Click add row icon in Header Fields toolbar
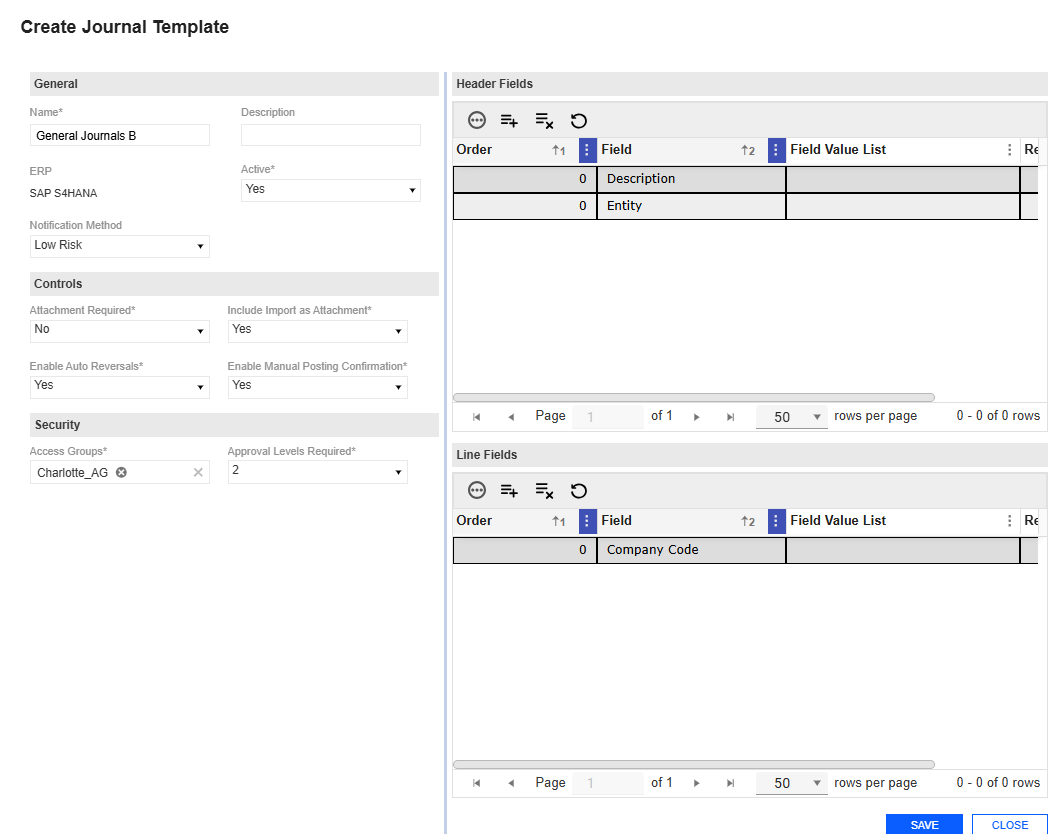 pos(509,121)
